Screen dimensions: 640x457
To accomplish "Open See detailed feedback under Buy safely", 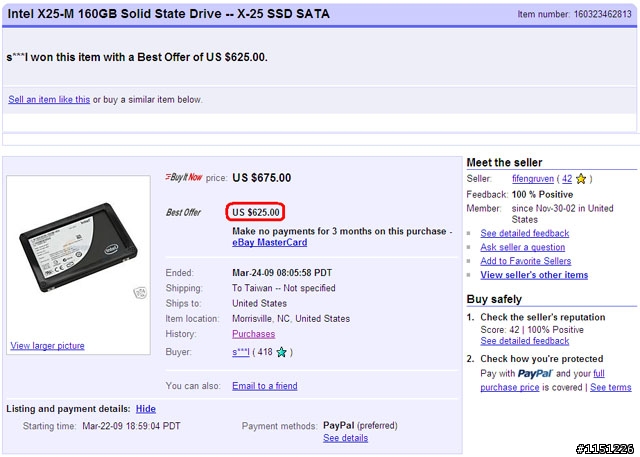I will pos(524,341).
